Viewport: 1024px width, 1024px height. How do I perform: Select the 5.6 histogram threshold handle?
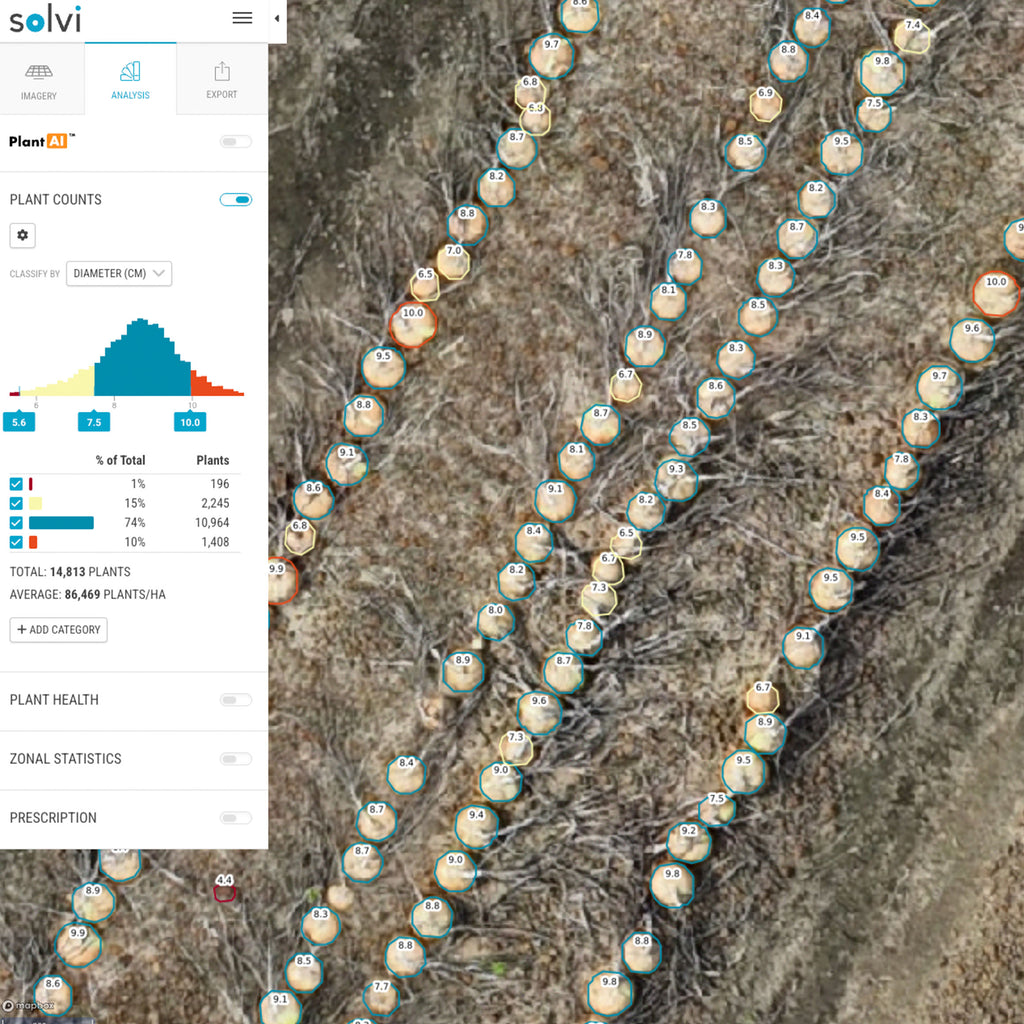[19, 422]
